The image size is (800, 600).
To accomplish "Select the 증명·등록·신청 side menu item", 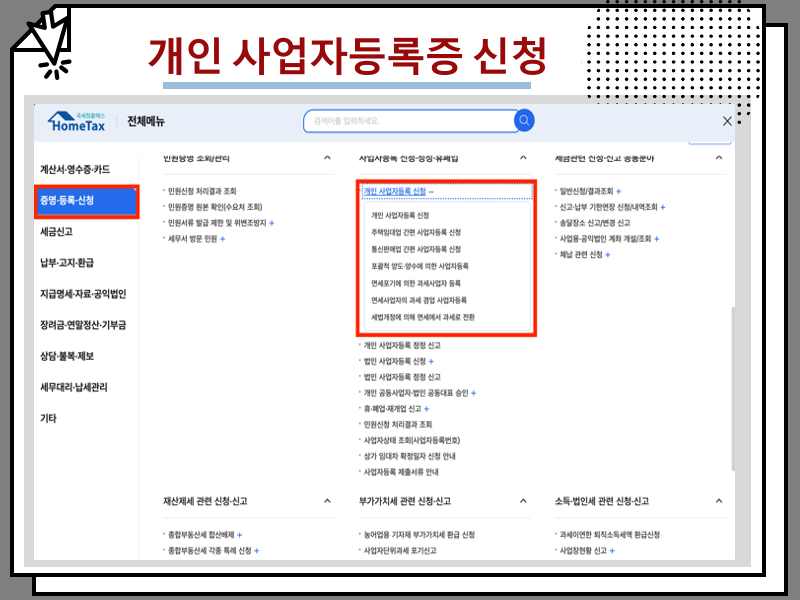I will tap(86, 201).
